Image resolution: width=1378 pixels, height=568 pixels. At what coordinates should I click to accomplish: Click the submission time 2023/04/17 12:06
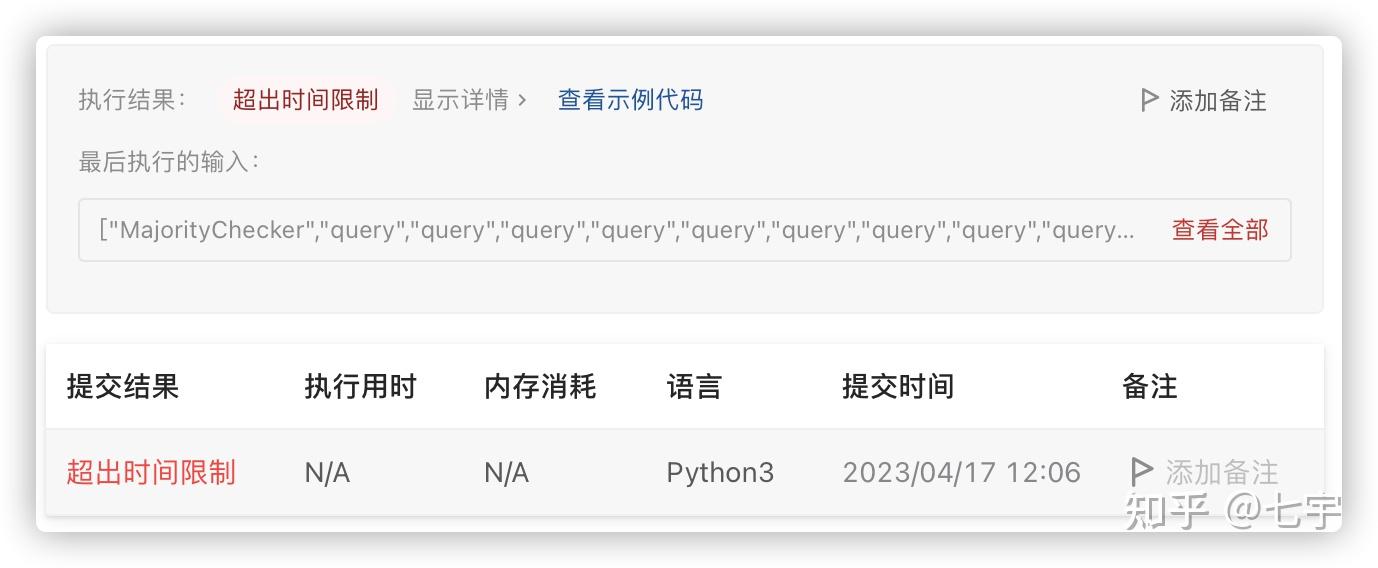[x=961, y=472]
